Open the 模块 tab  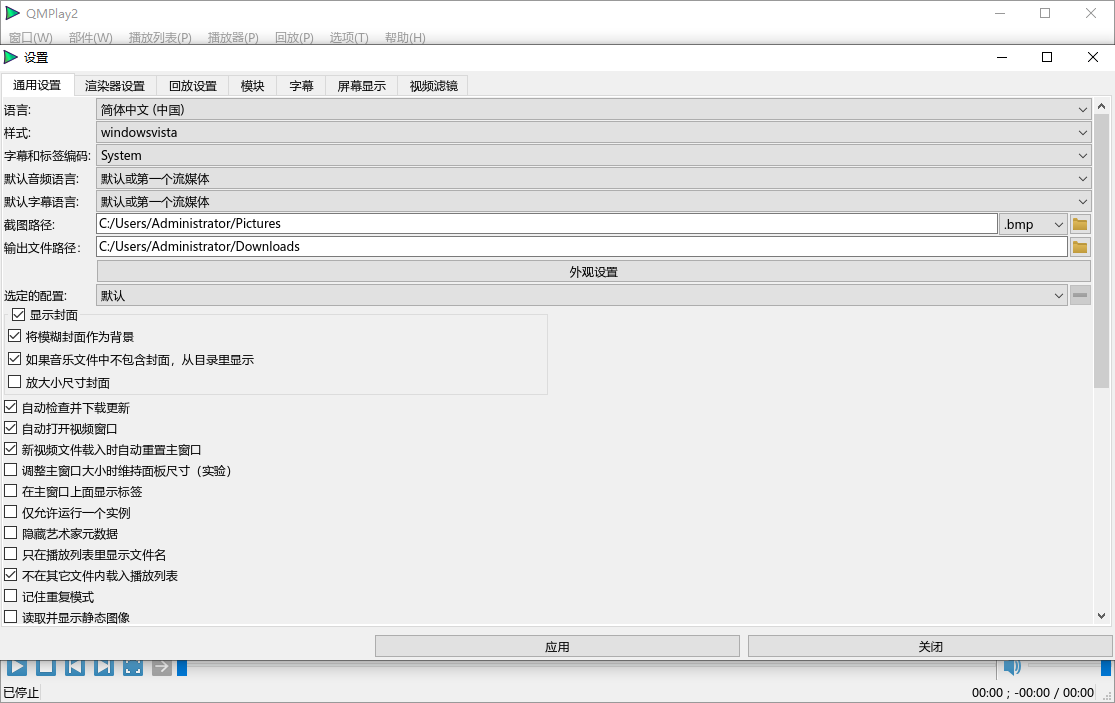point(252,86)
